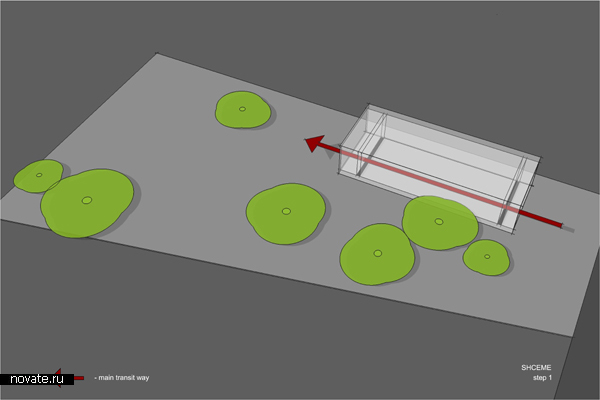Select the topmost green tree canopy
Viewport: 600px width, 400px height.
(x=242, y=109)
